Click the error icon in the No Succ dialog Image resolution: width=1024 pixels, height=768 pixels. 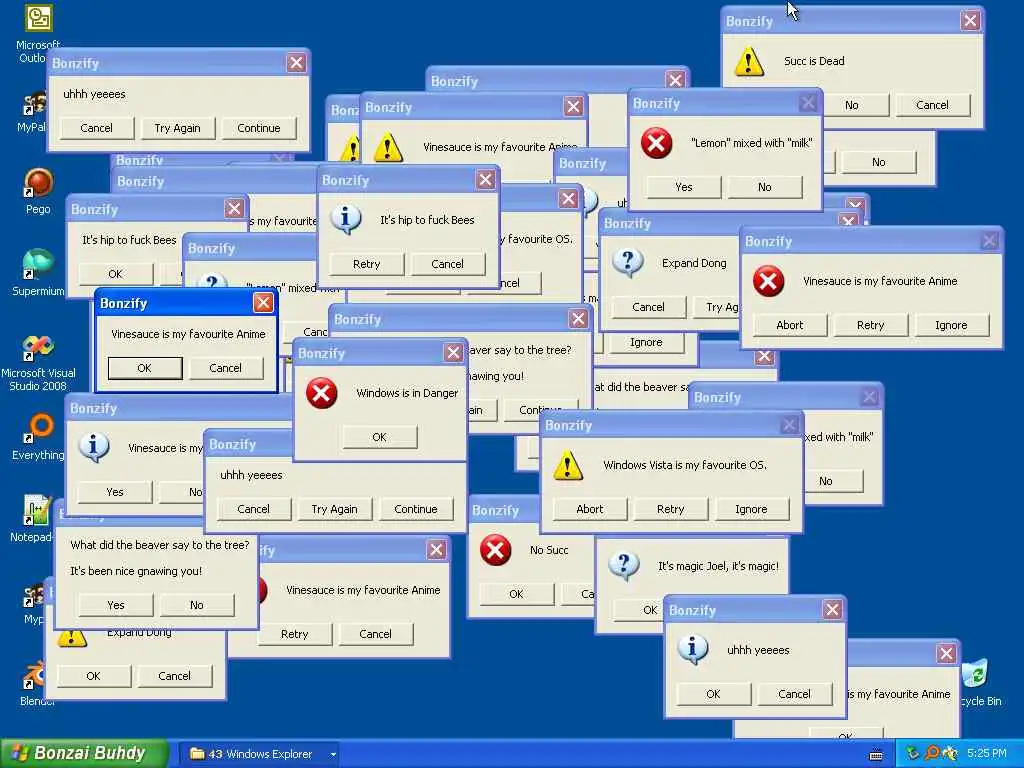[x=495, y=550]
